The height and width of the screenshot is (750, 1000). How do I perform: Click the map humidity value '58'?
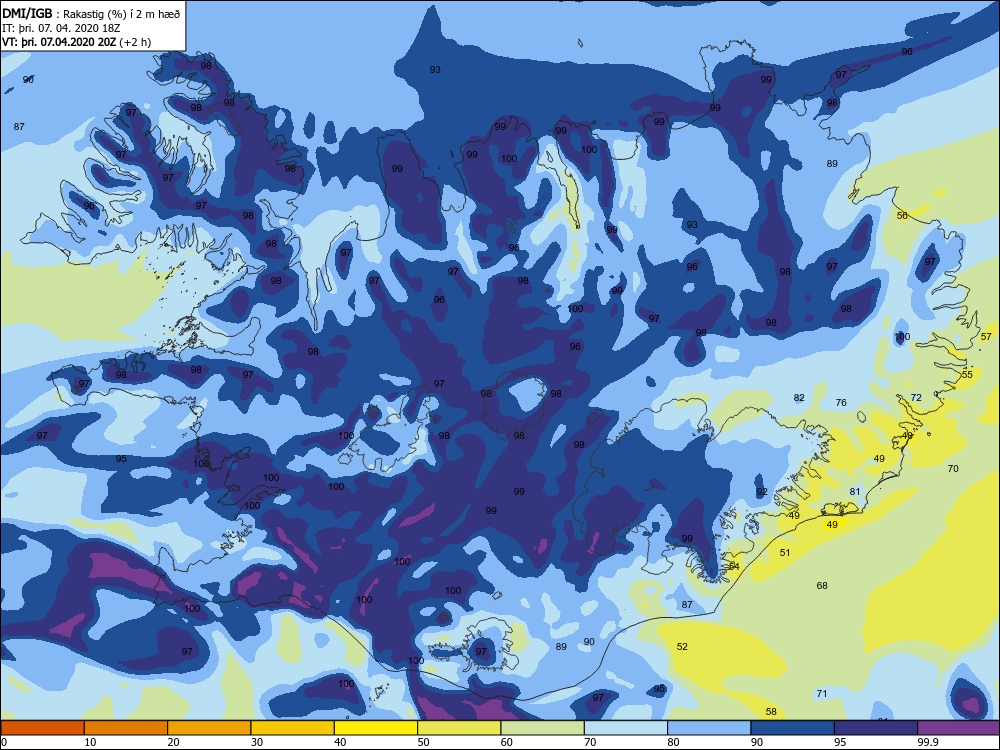(x=771, y=712)
